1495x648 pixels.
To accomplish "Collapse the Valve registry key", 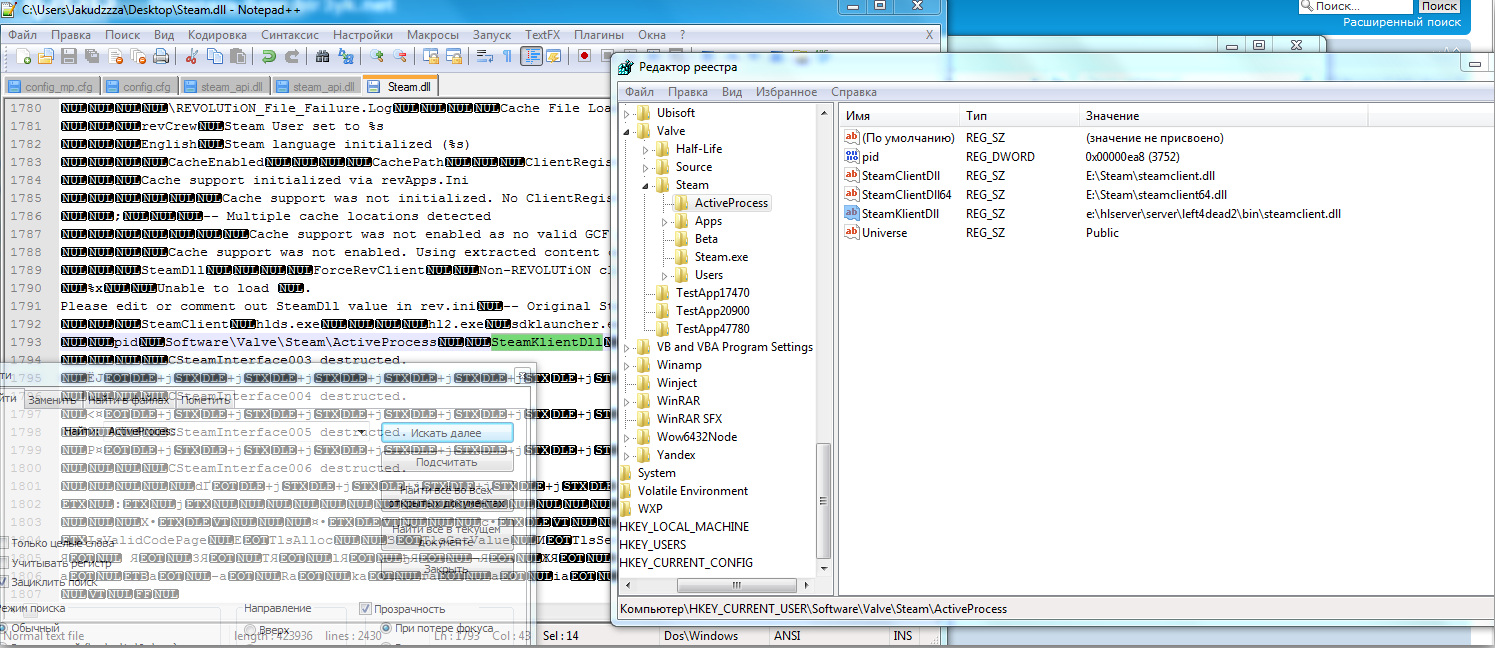I will point(626,131).
